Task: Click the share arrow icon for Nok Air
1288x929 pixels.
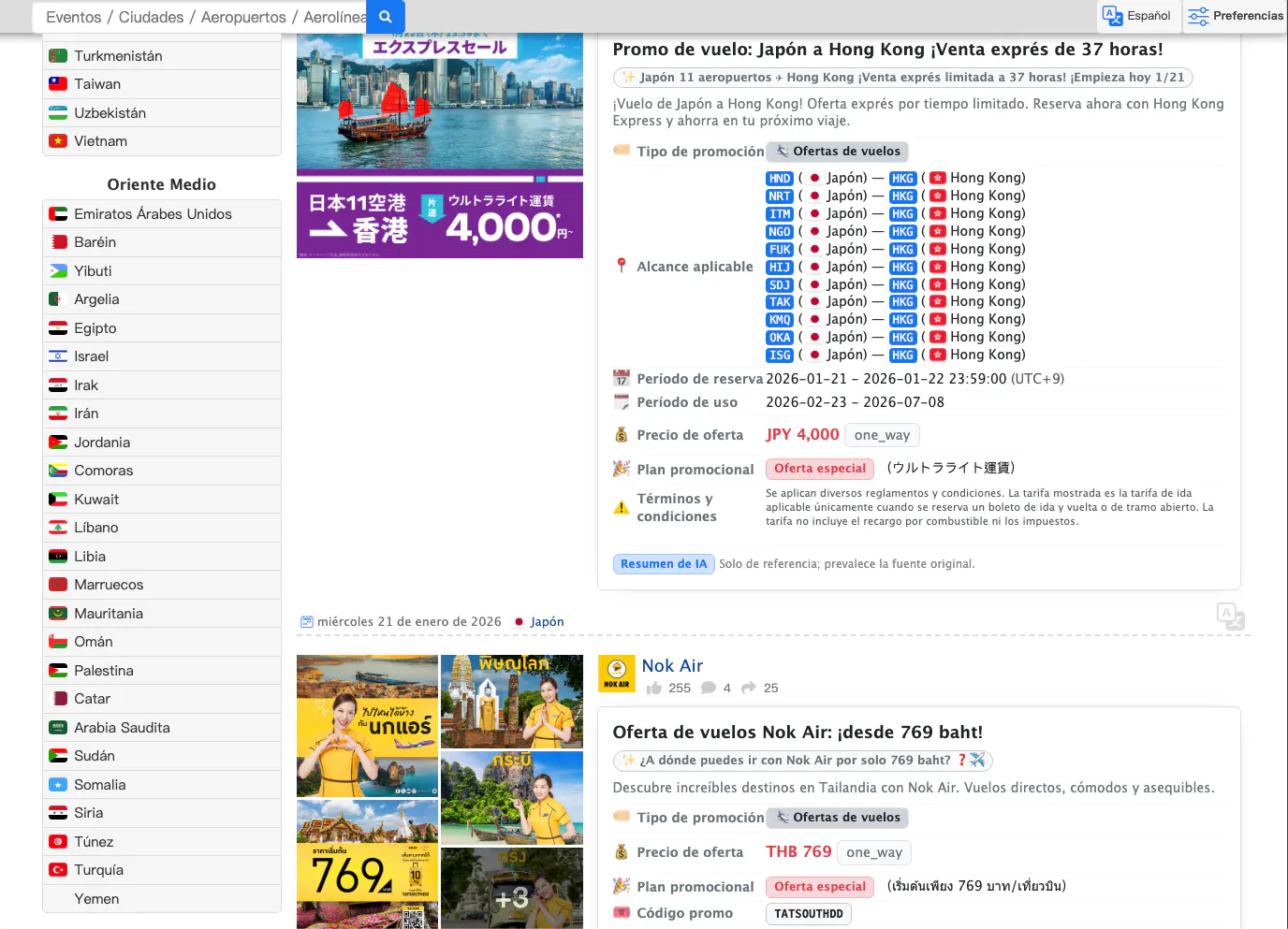Action: click(x=749, y=688)
